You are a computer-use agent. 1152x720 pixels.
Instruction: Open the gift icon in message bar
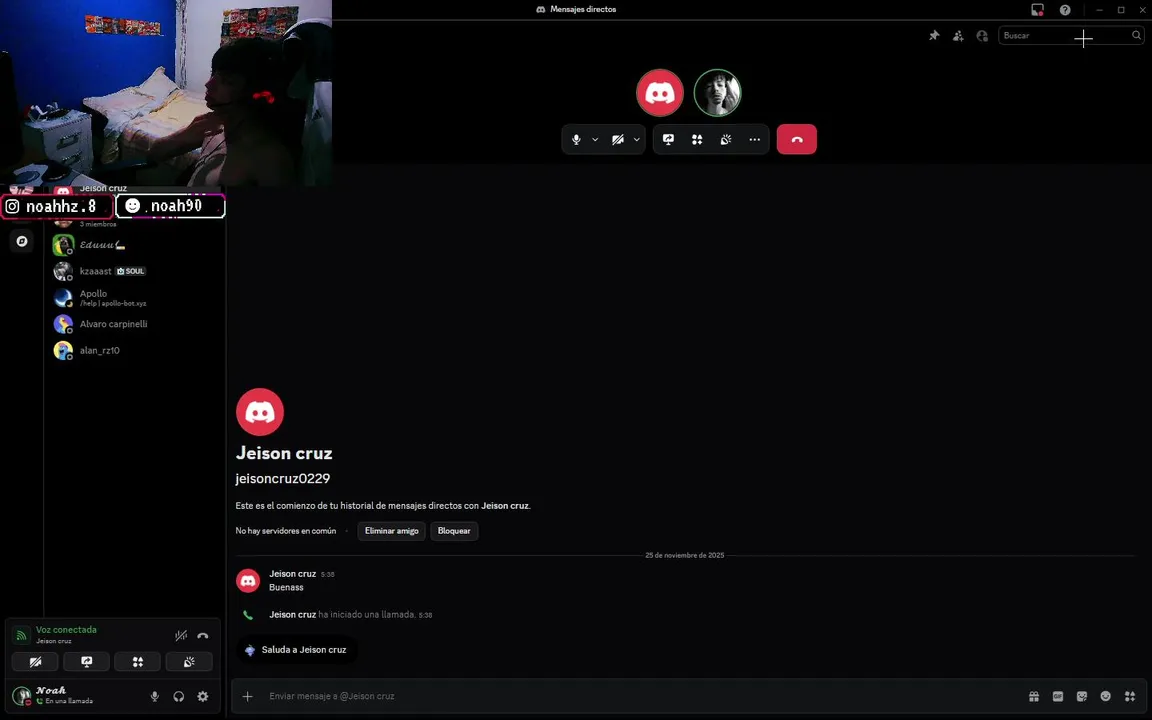pos(1034,696)
